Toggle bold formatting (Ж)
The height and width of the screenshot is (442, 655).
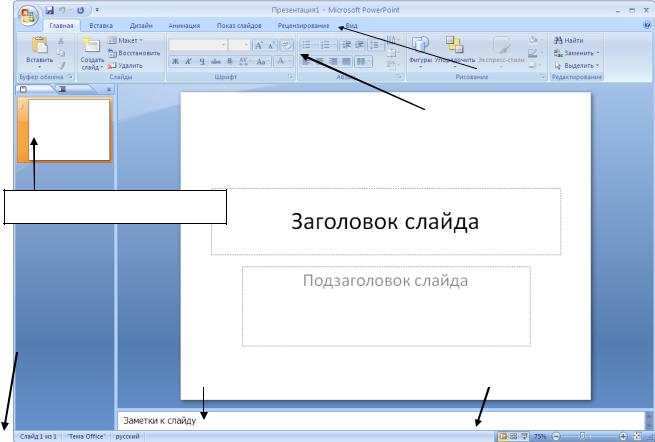174,61
